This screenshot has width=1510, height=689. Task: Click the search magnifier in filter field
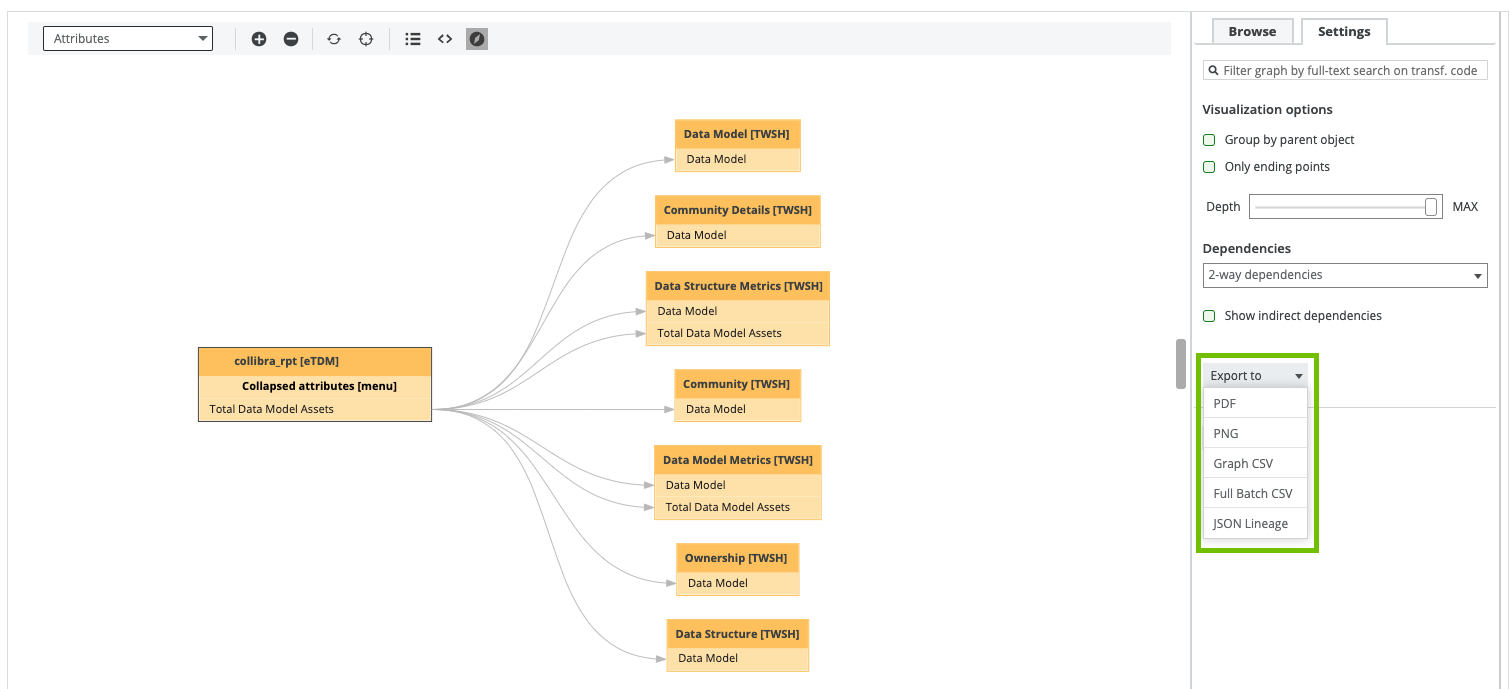pos(1213,71)
